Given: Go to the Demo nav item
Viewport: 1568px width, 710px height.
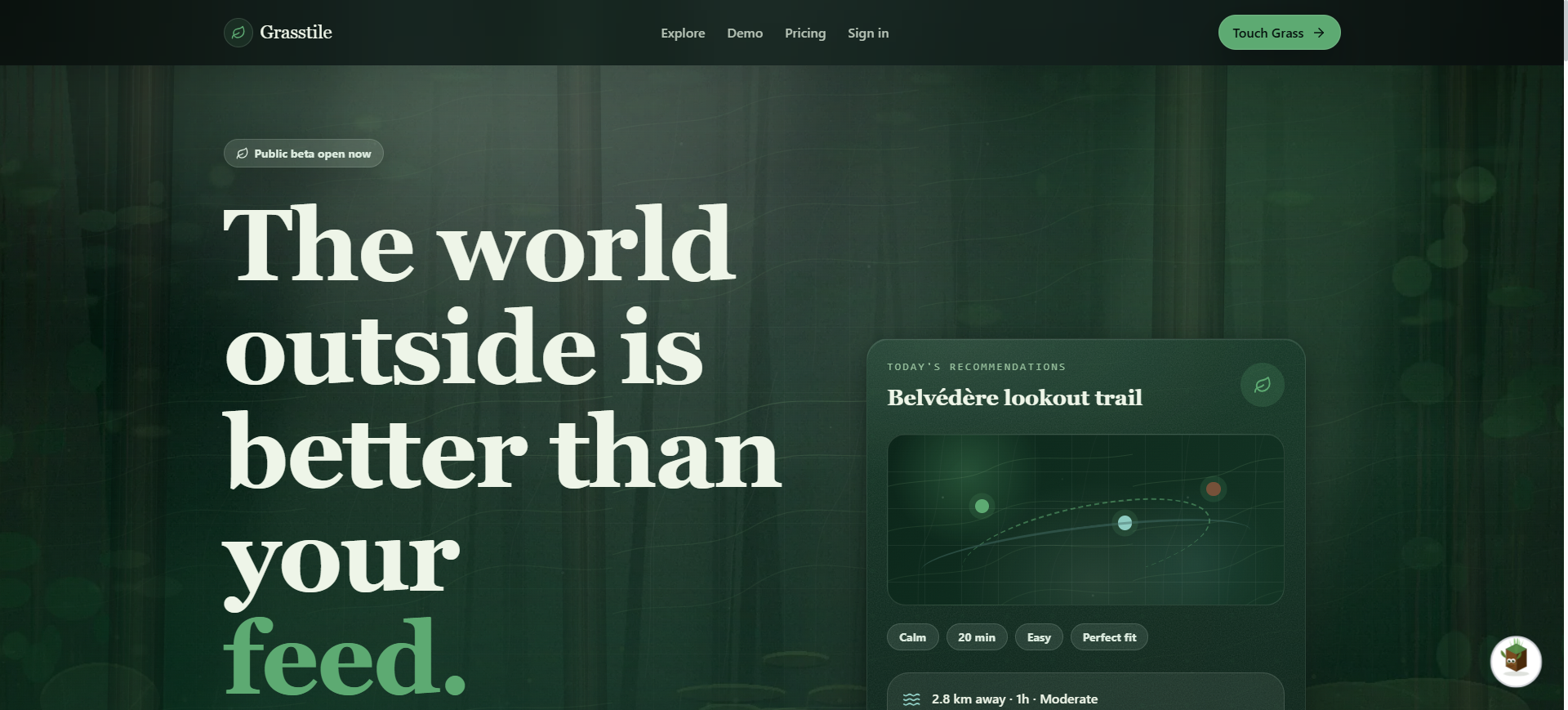Looking at the screenshot, I should pos(745,33).
